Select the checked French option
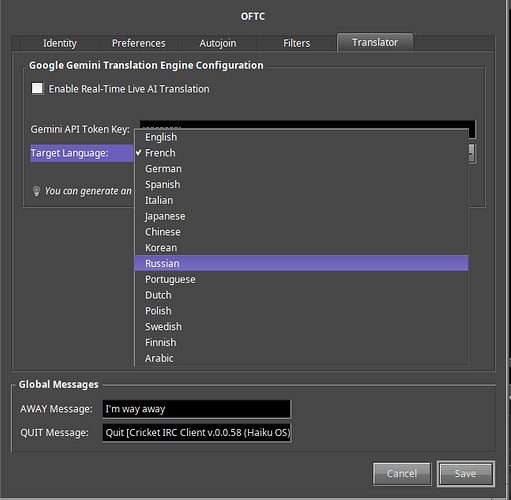This screenshot has height=500, width=511. click(x=301, y=153)
